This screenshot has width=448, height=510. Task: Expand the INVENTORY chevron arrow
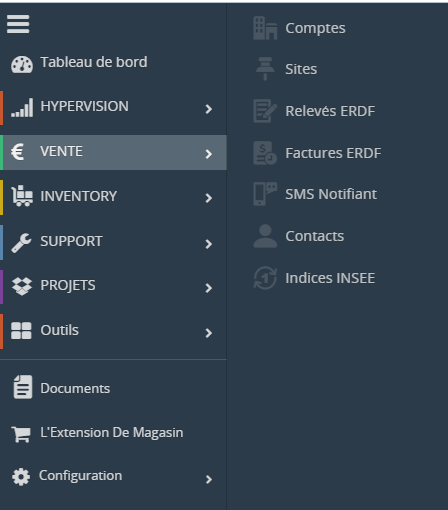pos(209,198)
